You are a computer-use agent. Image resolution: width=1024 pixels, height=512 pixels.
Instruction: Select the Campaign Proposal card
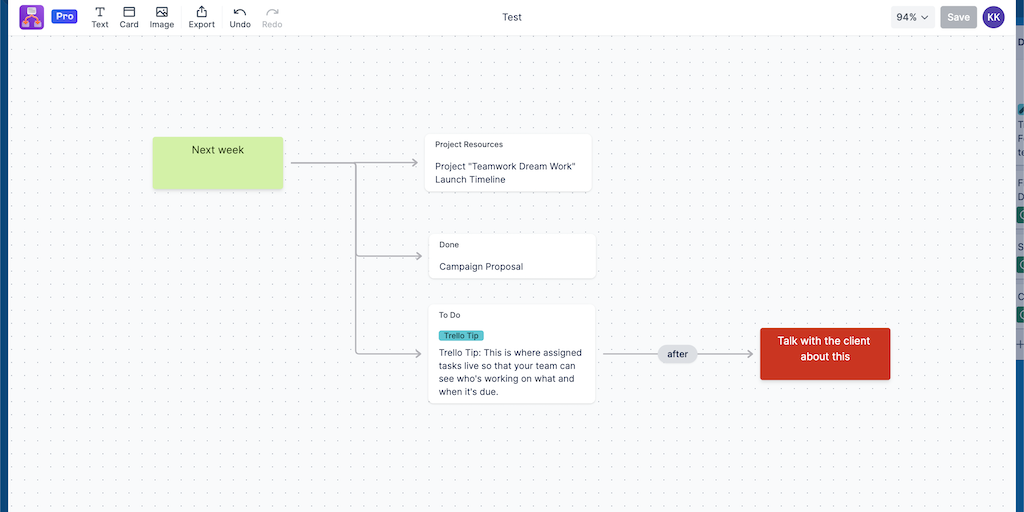pyautogui.click(x=512, y=257)
